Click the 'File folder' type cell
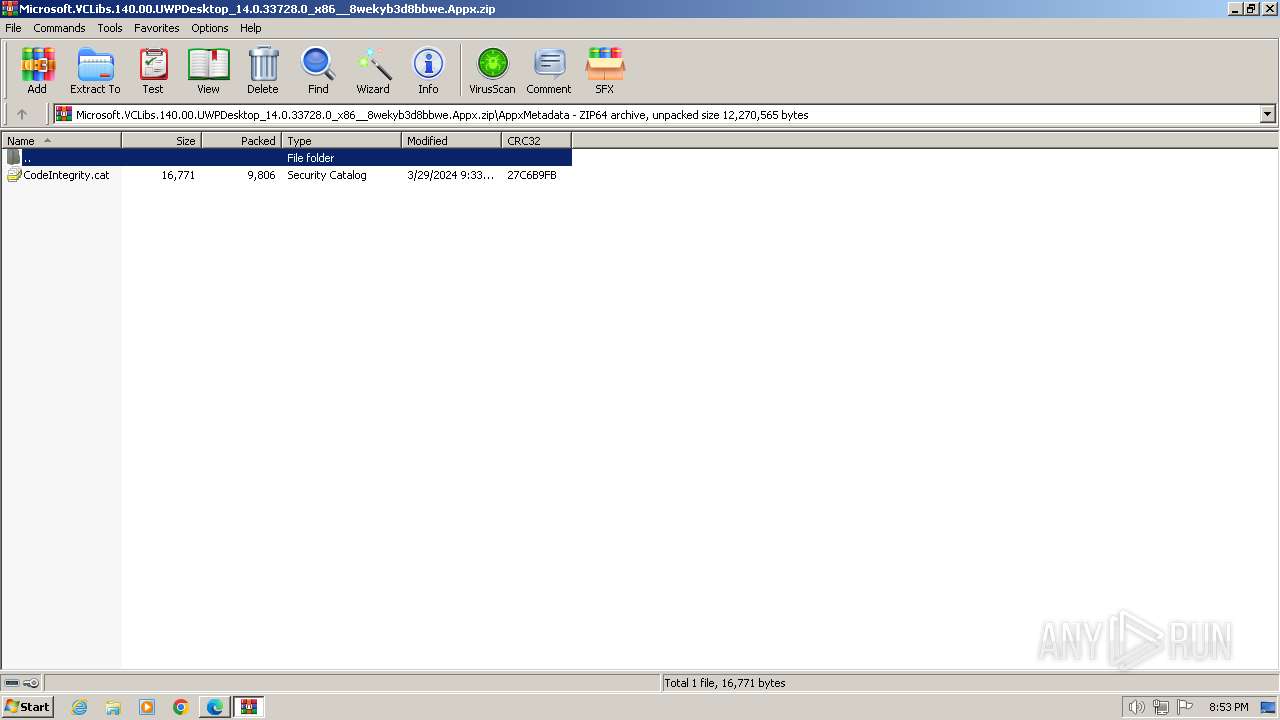Viewport: 1280px width, 720px height. tap(311, 158)
